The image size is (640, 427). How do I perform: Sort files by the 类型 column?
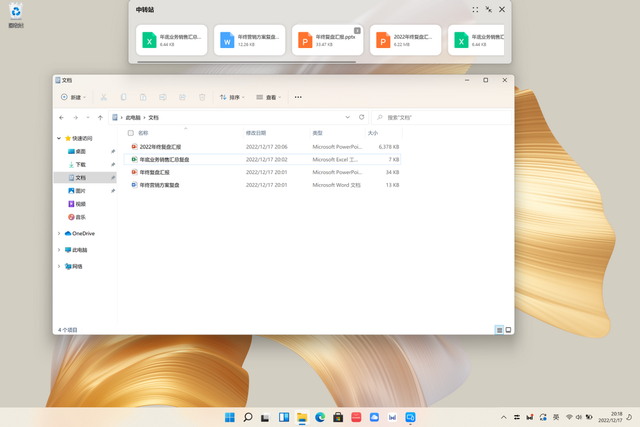[338, 133]
